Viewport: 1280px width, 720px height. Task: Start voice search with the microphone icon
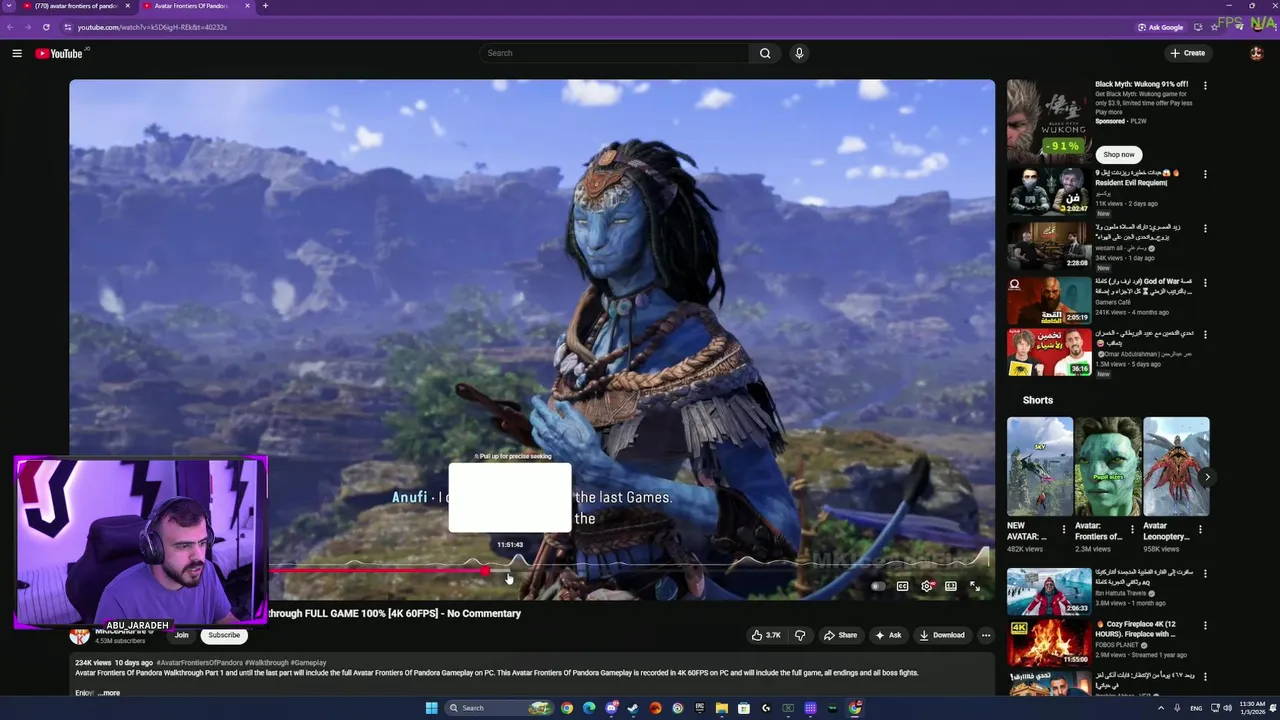click(799, 53)
